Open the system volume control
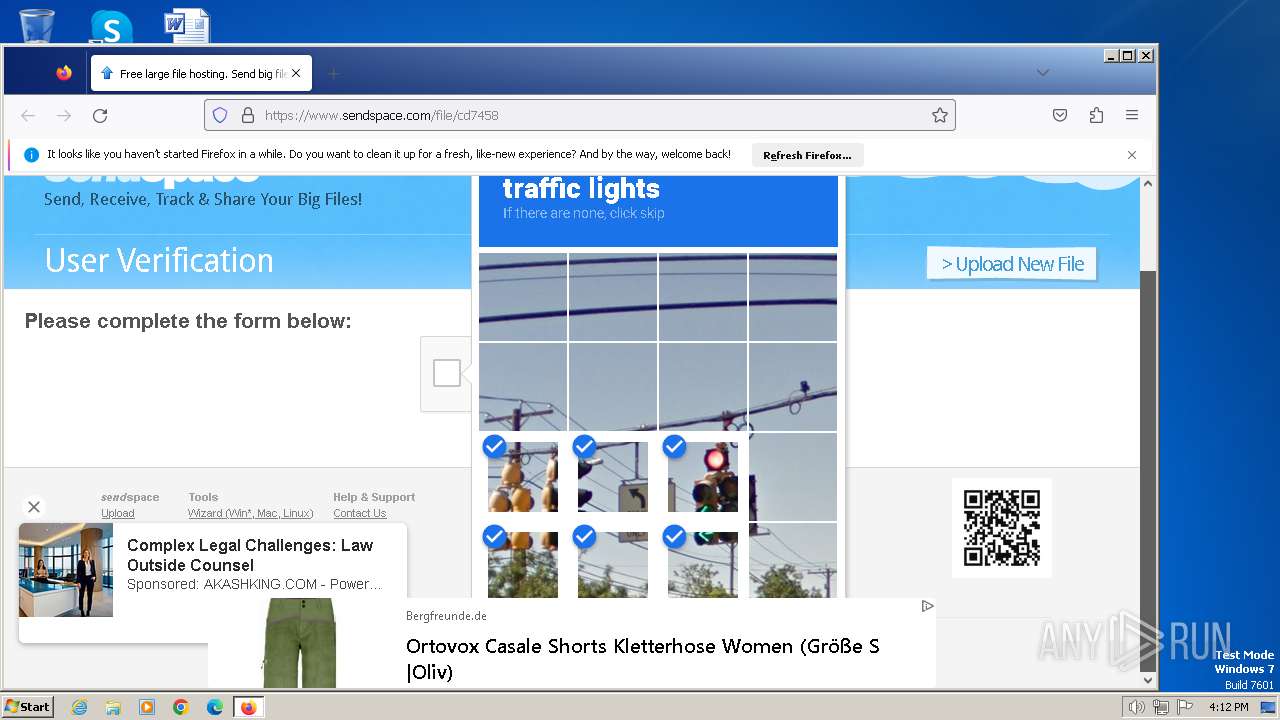This screenshot has width=1280, height=720. pyautogui.click(x=1137, y=707)
